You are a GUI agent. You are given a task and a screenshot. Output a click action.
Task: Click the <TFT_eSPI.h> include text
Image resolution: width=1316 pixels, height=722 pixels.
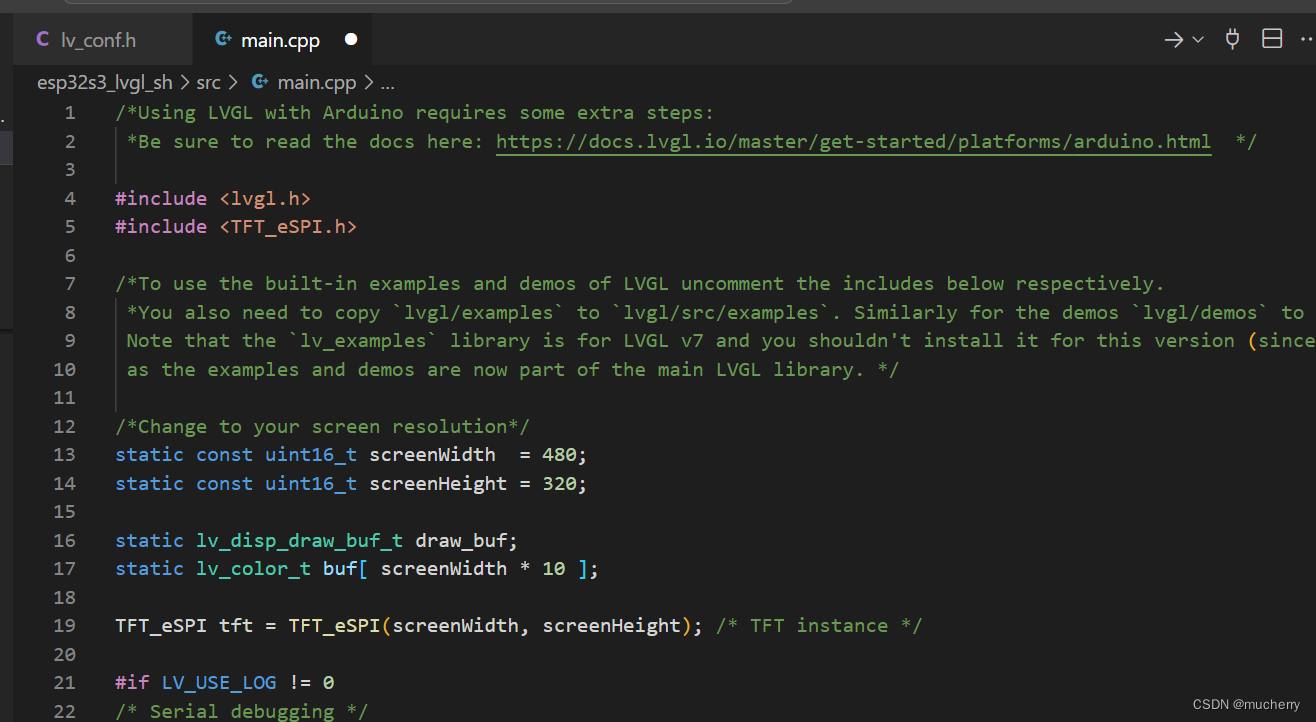pos(288,227)
